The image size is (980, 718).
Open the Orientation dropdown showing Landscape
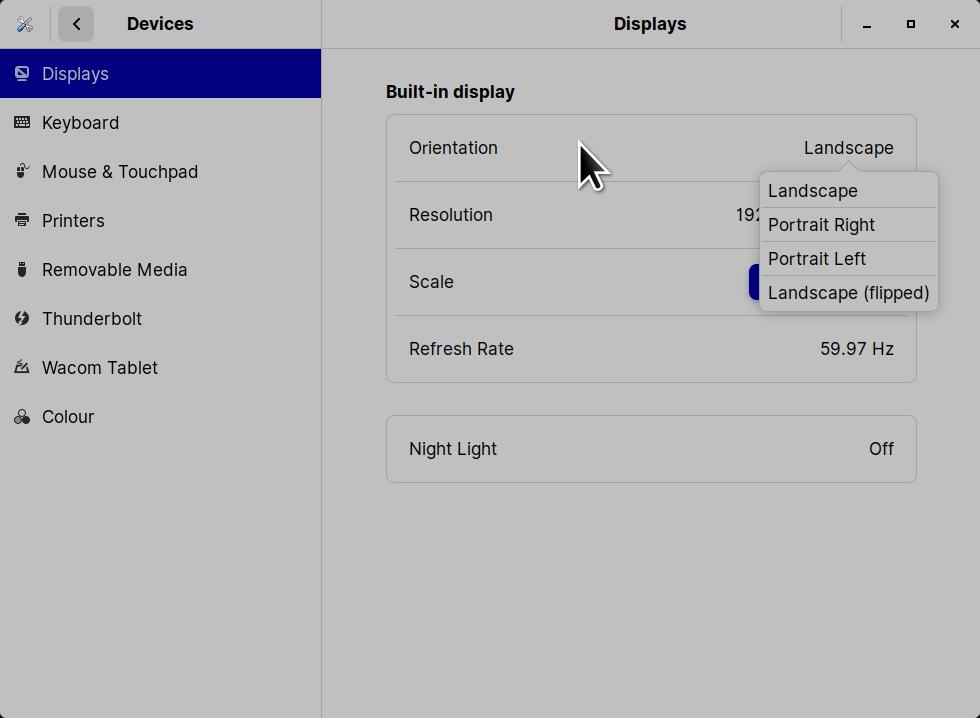(848, 148)
